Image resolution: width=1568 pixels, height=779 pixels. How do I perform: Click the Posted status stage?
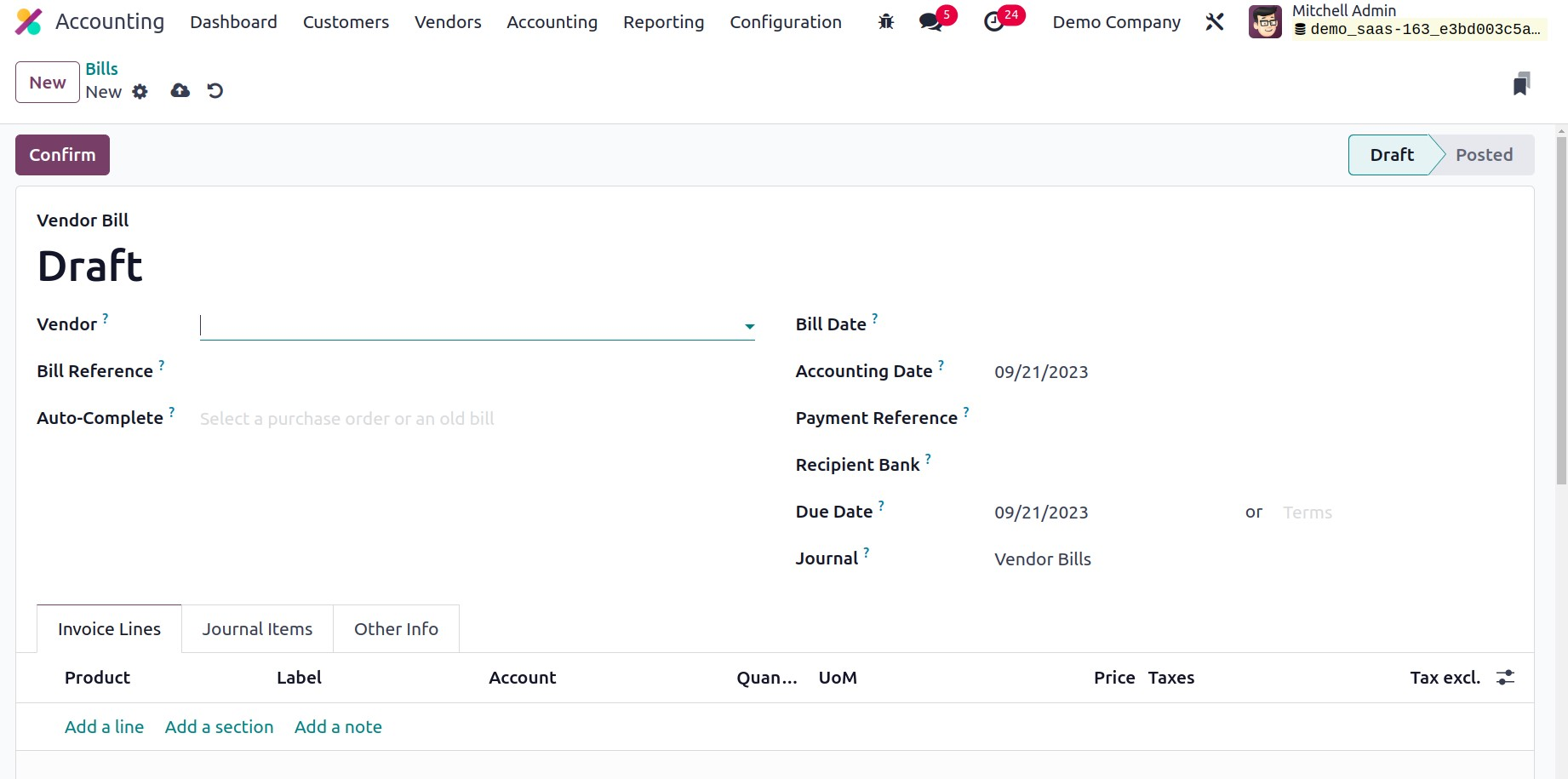(x=1484, y=155)
